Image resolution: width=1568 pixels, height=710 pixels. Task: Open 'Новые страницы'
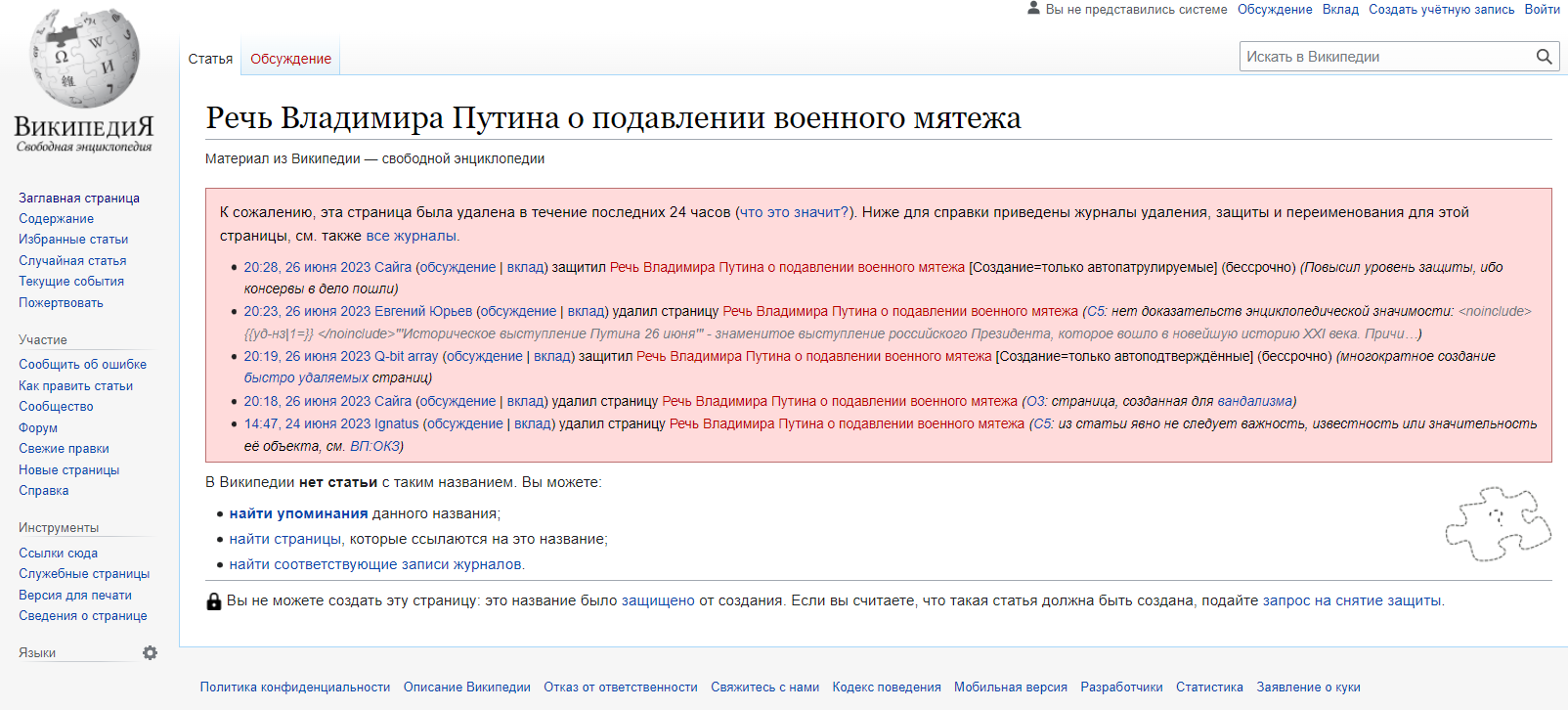click(68, 469)
